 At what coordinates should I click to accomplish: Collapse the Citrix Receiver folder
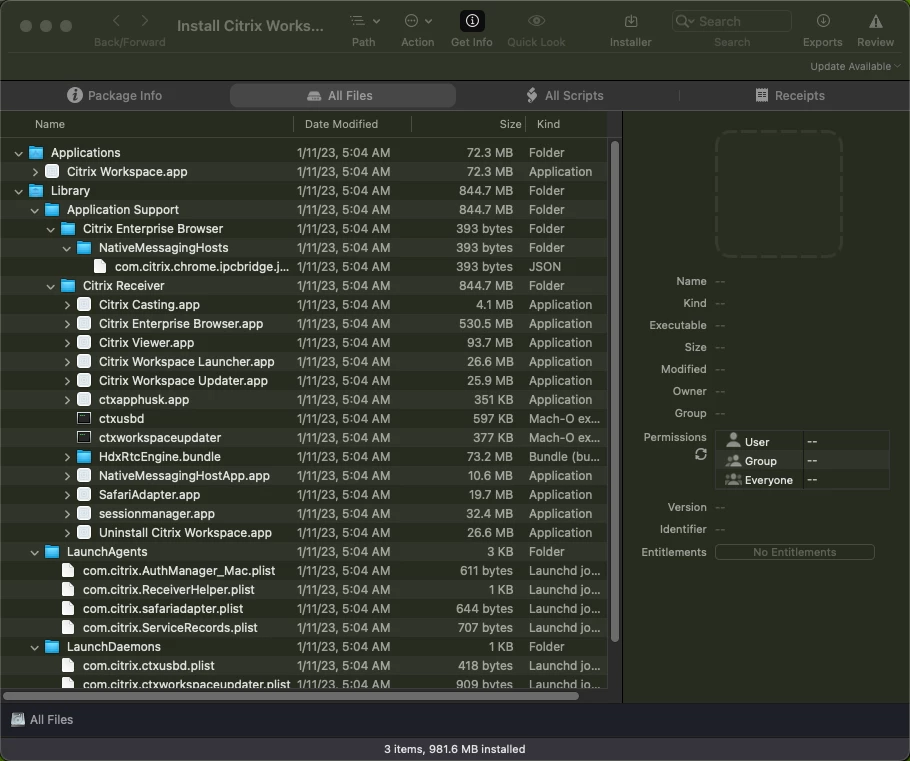click(50, 286)
